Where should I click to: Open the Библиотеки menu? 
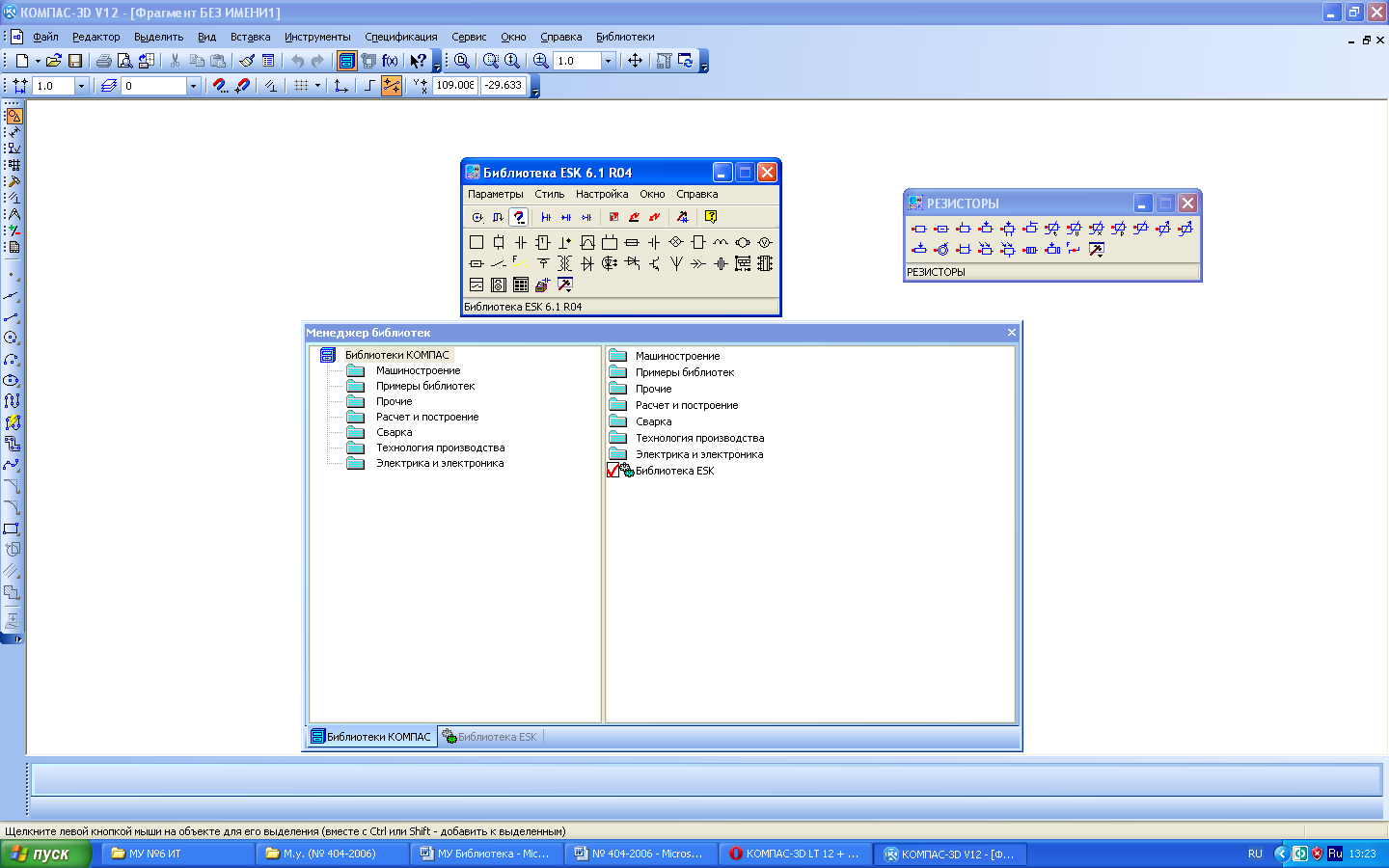point(625,37)
